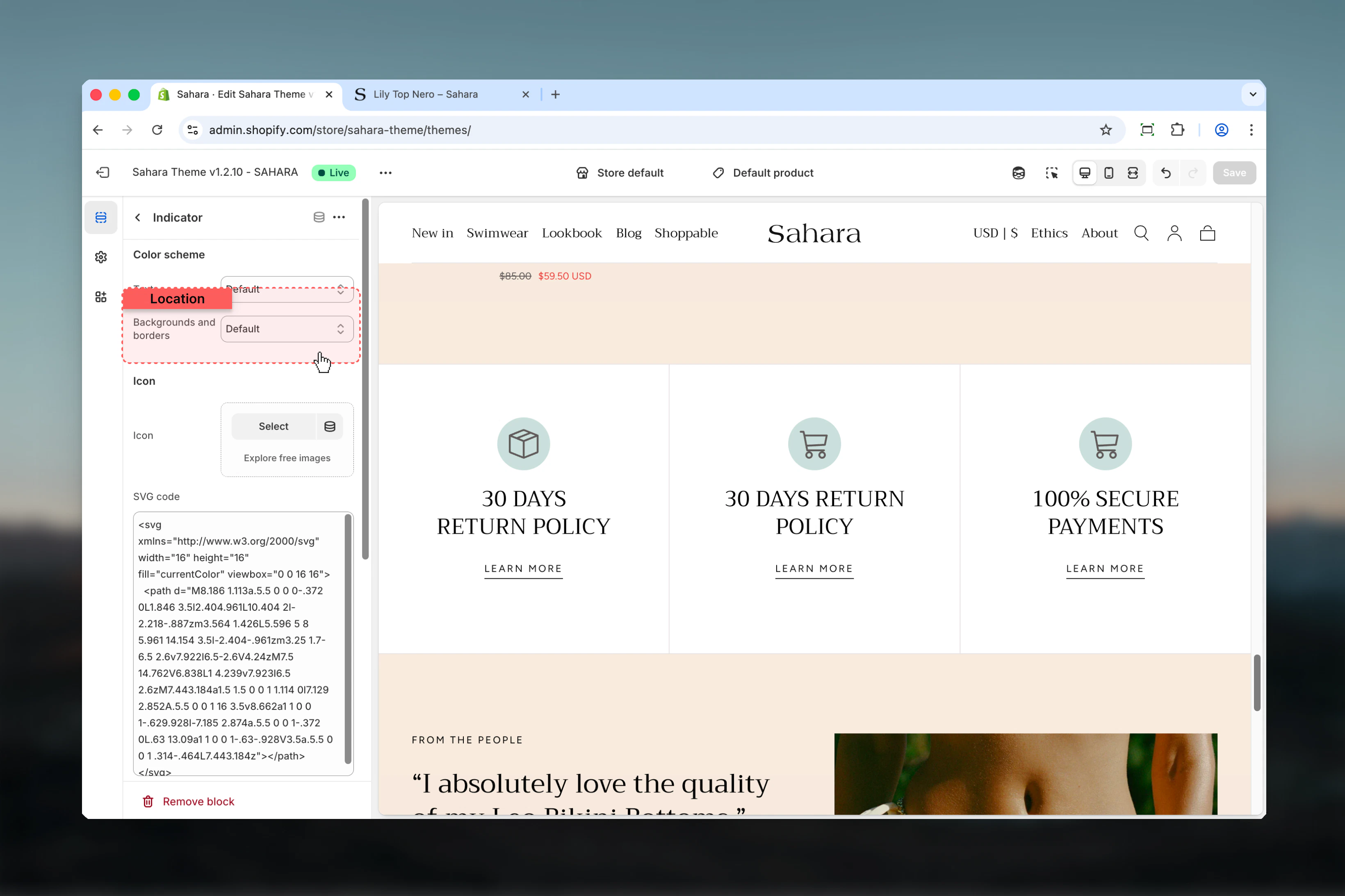Image resolution: width=1345 pixels, height=896 pixels.
Task: Click the trash icon for Remove block
Action: pyautogui.click(x=148, y=801)
